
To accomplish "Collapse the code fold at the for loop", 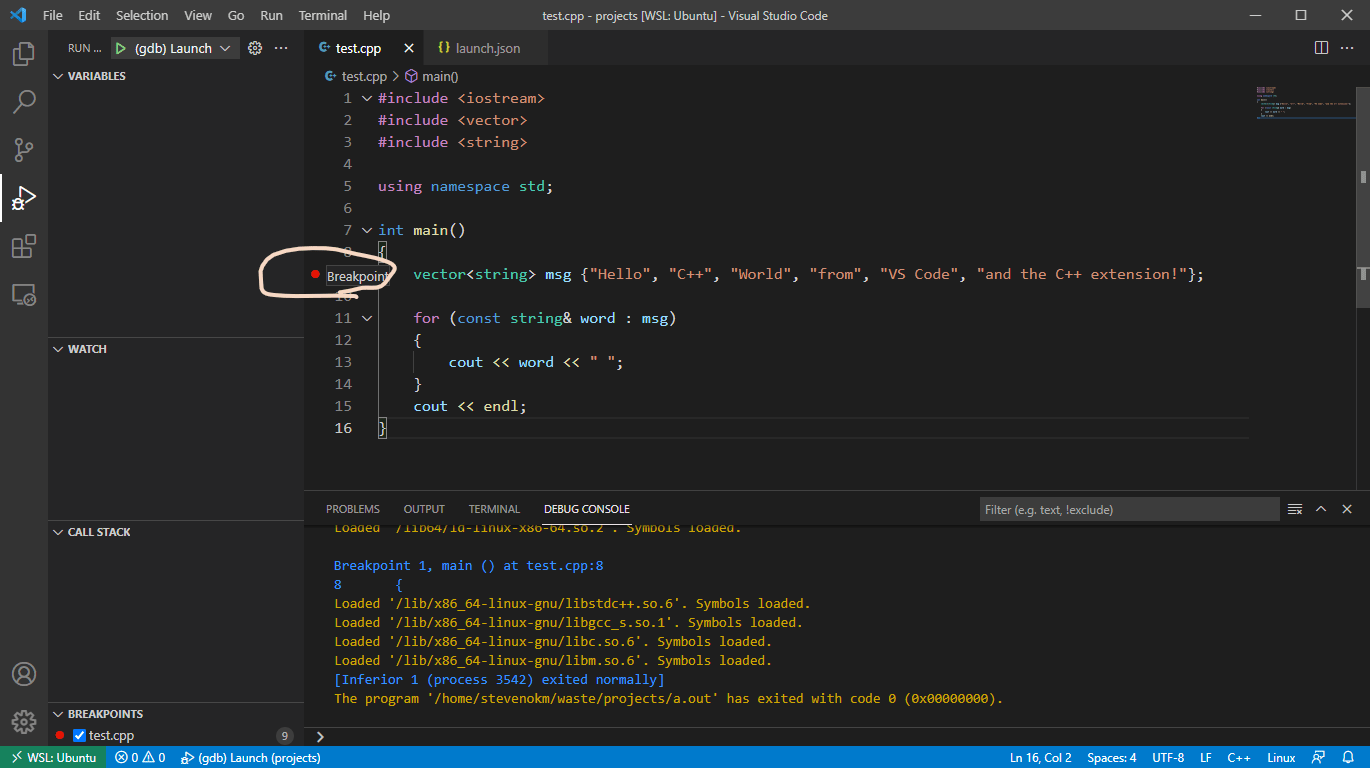I will tap(365, 317).
